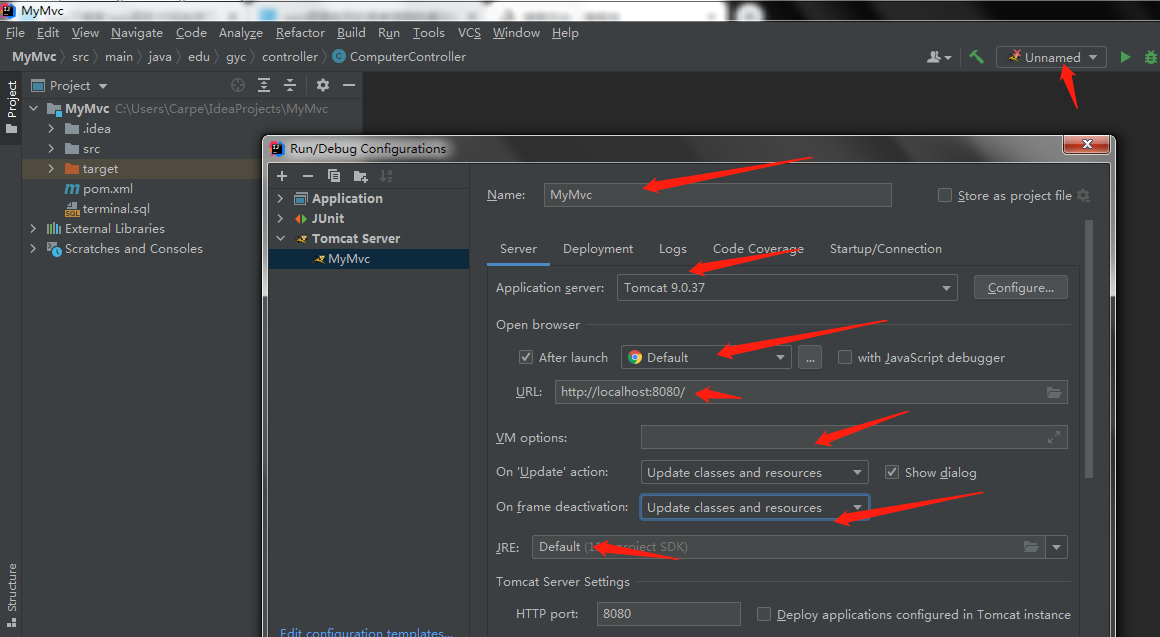Expand the Application configuration node
Screen dimensions: 1160x637
point(280,198)
